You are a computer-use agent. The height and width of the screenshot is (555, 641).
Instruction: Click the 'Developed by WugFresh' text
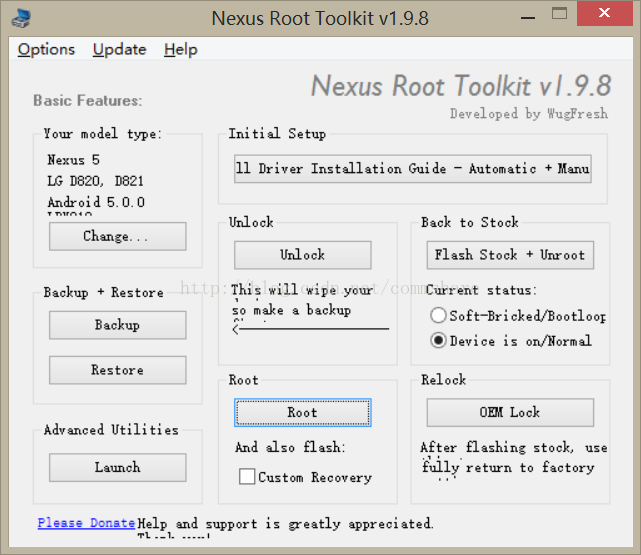(x=529, y=114)
